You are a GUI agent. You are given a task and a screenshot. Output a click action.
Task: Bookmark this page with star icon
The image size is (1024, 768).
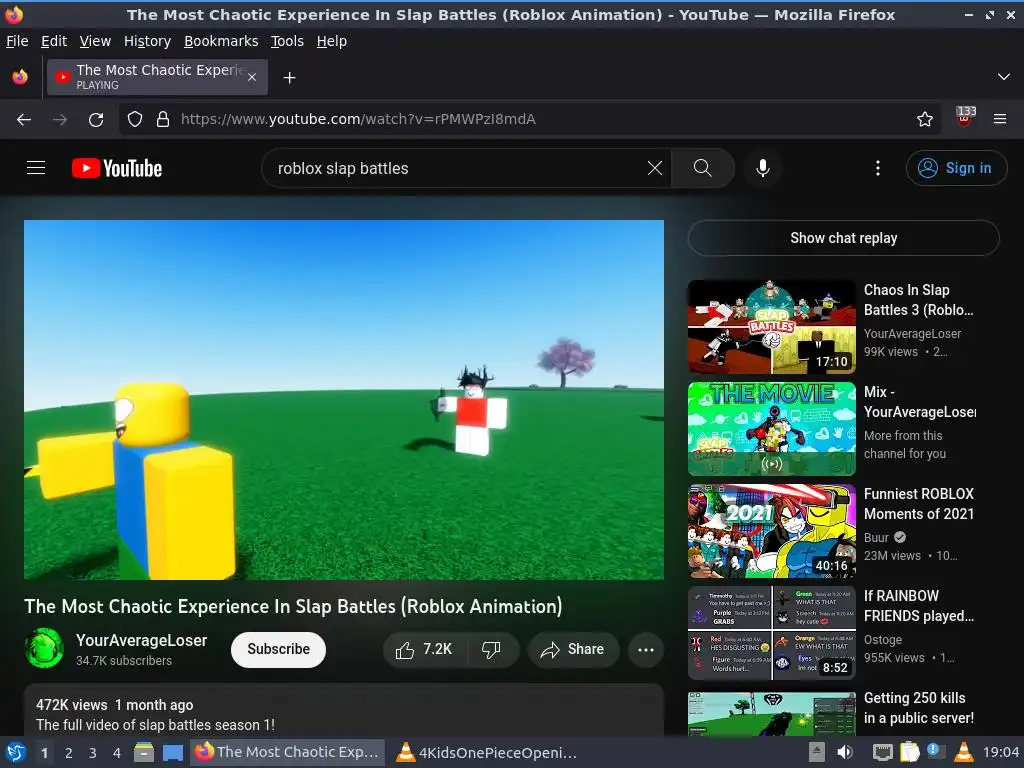point(925,119)
